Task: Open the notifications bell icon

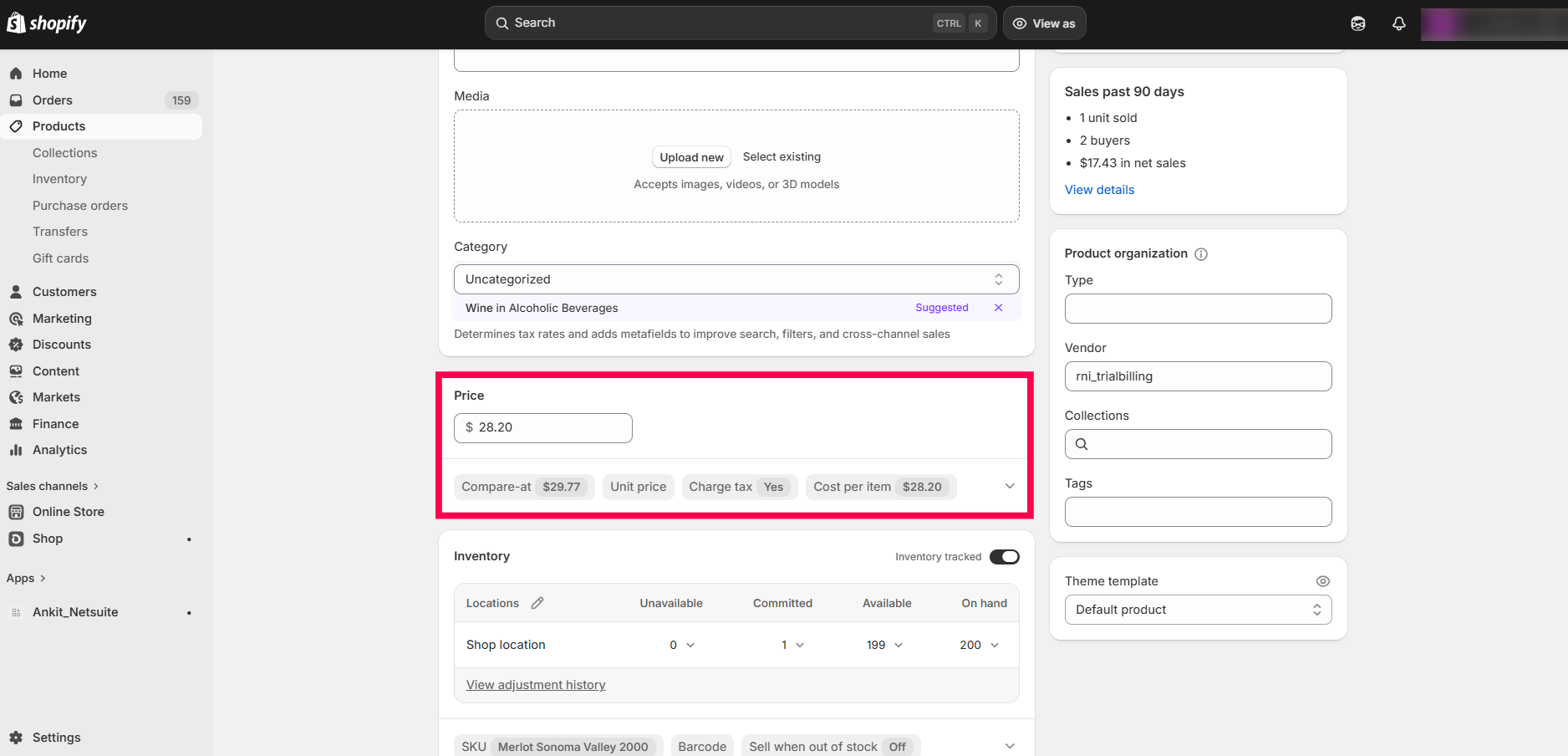Action: coord(1398,23)
